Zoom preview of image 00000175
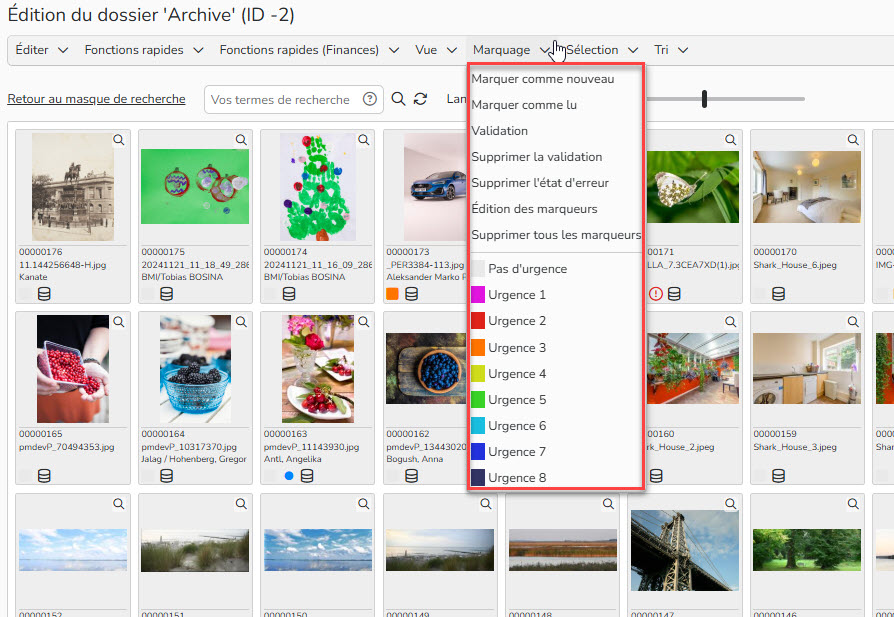Screen dimensions: 894x617 point(241,140)
